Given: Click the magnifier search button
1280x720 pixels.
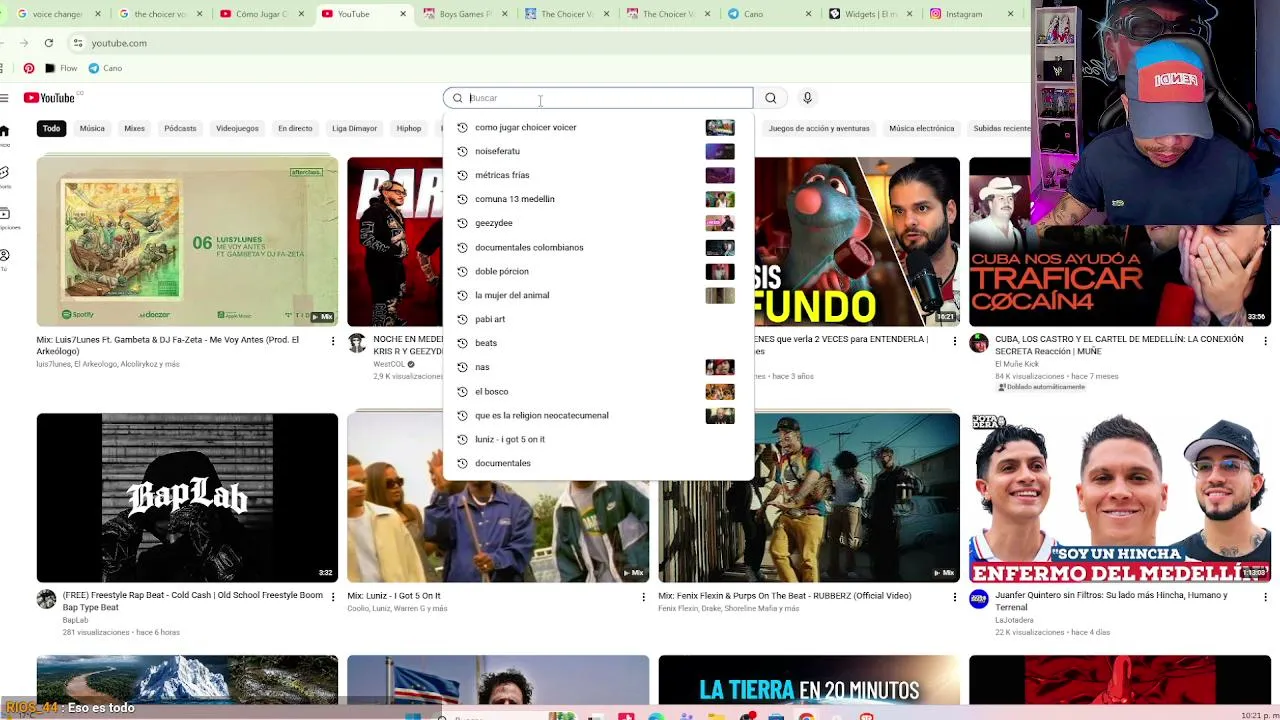Looking at the screenshot, I should (x=770, y=98).
